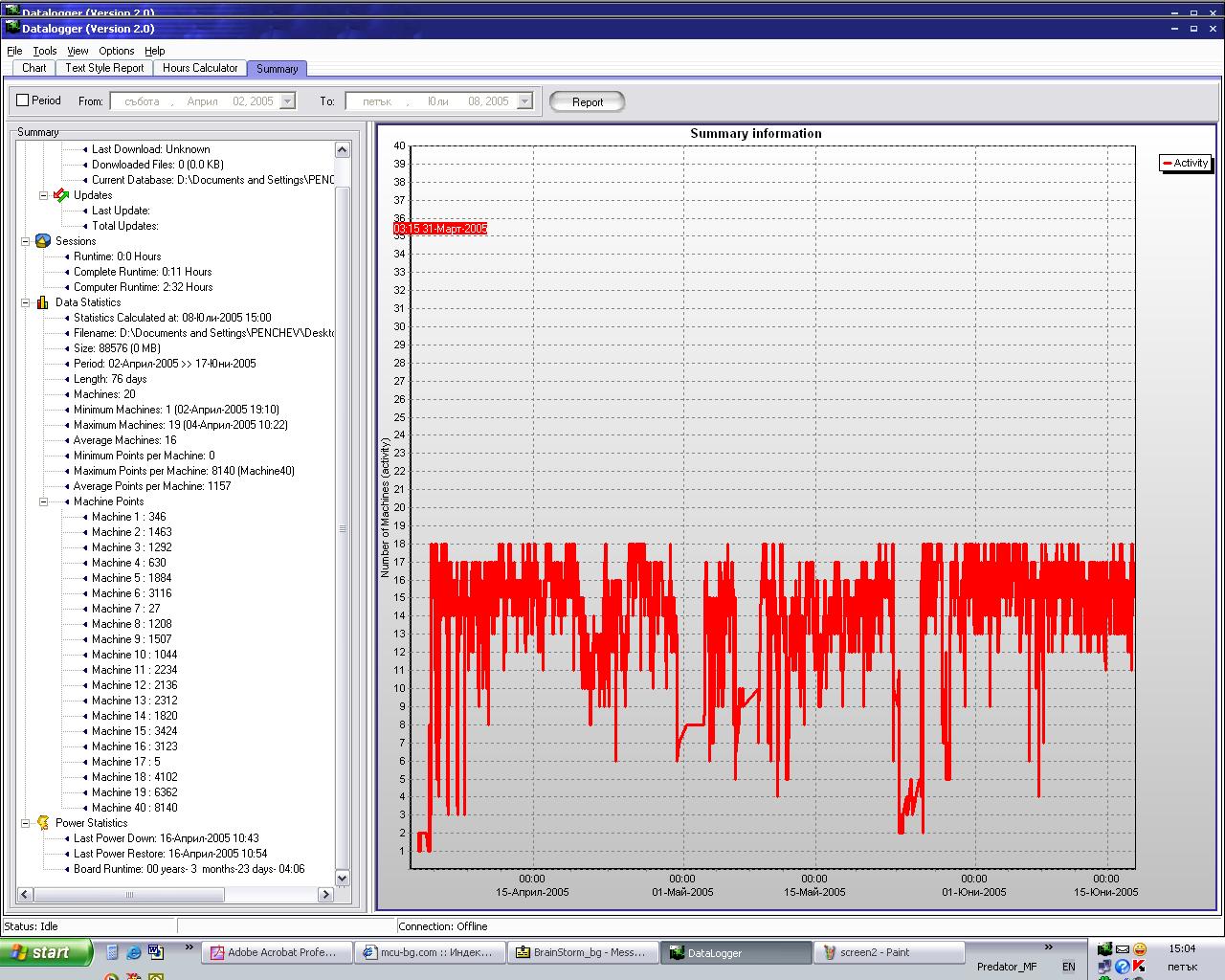Viewport: 1225px width, 980px height.
Task: Open the Help menu
Action: [155, 51]
